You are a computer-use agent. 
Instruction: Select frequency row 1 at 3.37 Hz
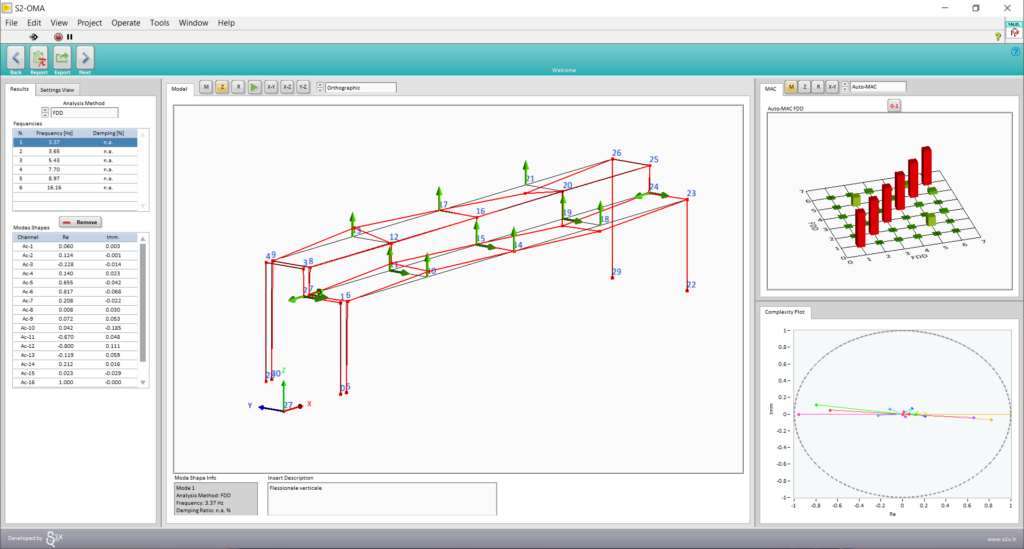point(75,142)
